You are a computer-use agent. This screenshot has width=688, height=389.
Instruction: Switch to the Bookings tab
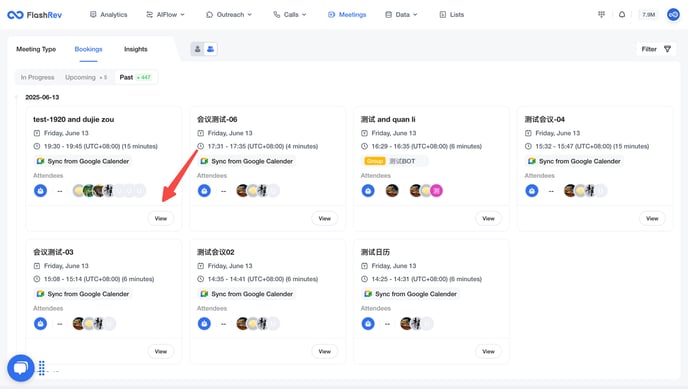tap(88, 49)
